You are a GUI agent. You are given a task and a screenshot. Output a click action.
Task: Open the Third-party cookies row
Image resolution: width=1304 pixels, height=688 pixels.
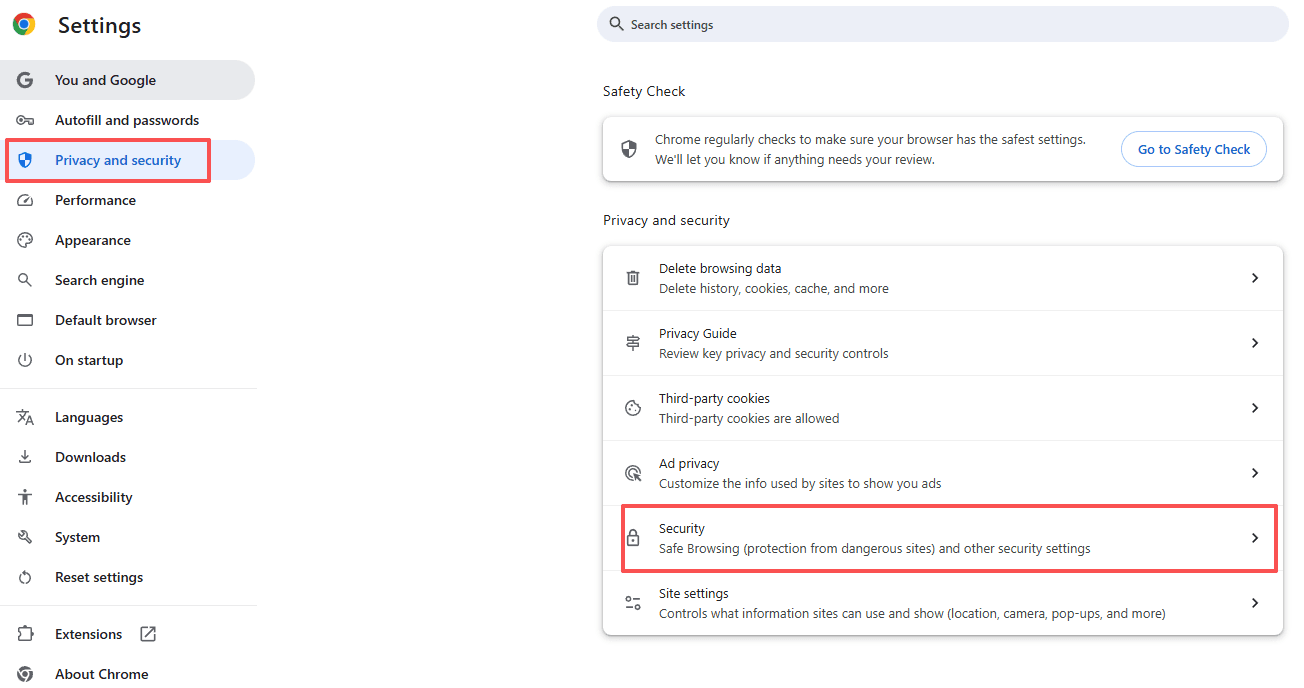tap(943, 408)
